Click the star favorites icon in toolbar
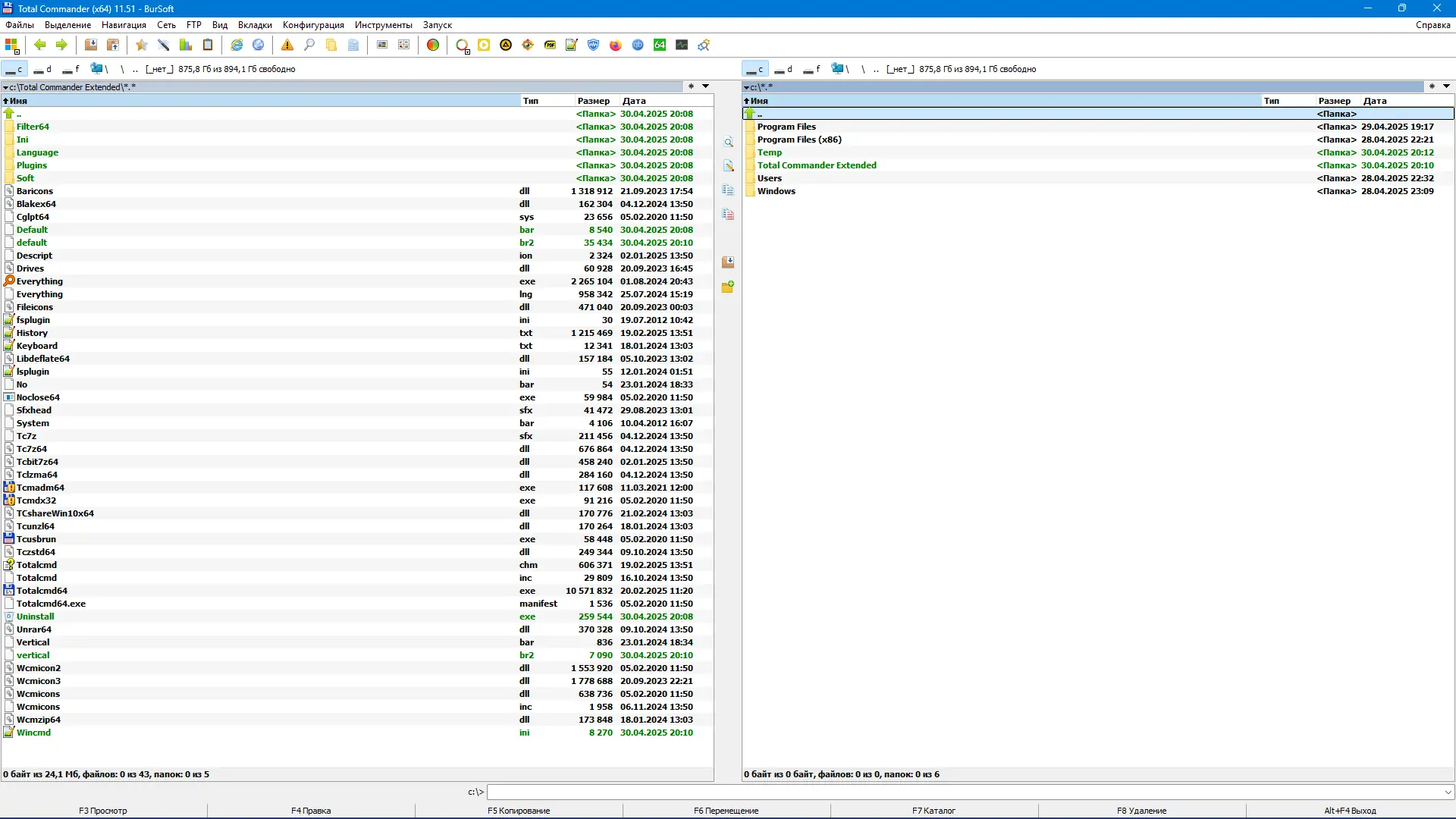The image size is (1456, 819). pos(141,45)
